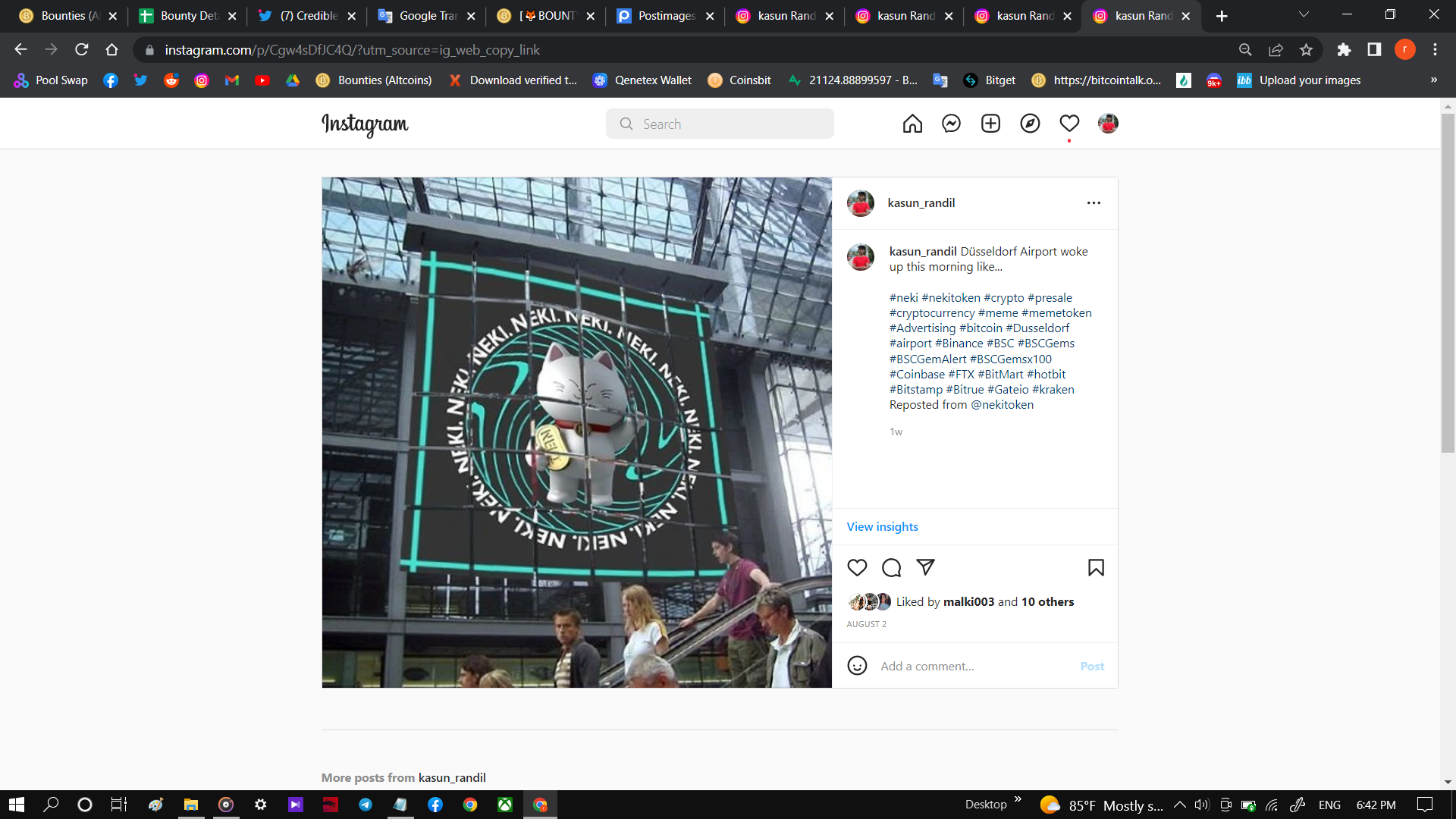Image resolution: width=1456 pixels, height=819 pixels.
Task: Open post options three-dots menu
Action: pyautogui.click(x=1094, y=202)
